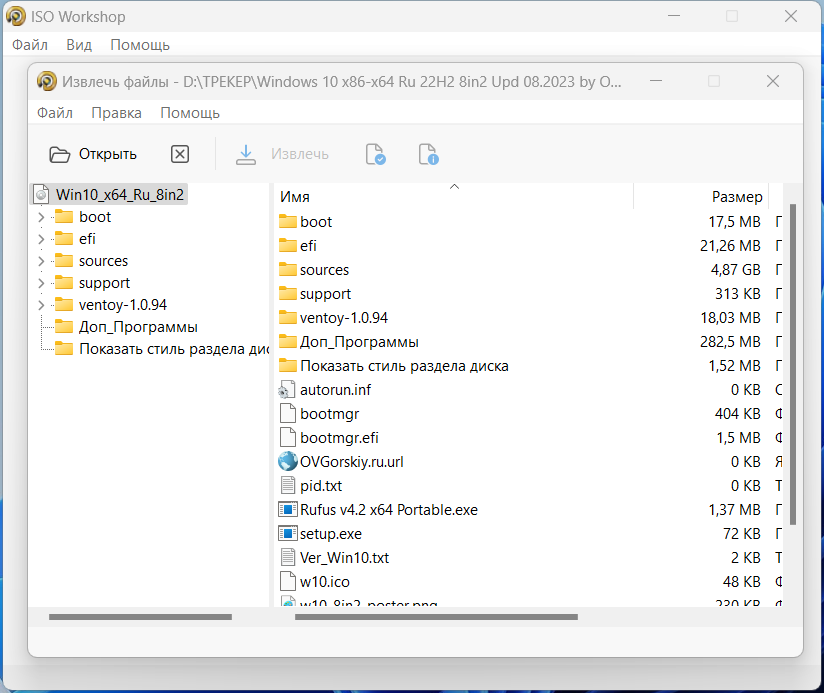Click the file info toolbar icon
This screenshot has height=693, width=824.
coord(428,154)
